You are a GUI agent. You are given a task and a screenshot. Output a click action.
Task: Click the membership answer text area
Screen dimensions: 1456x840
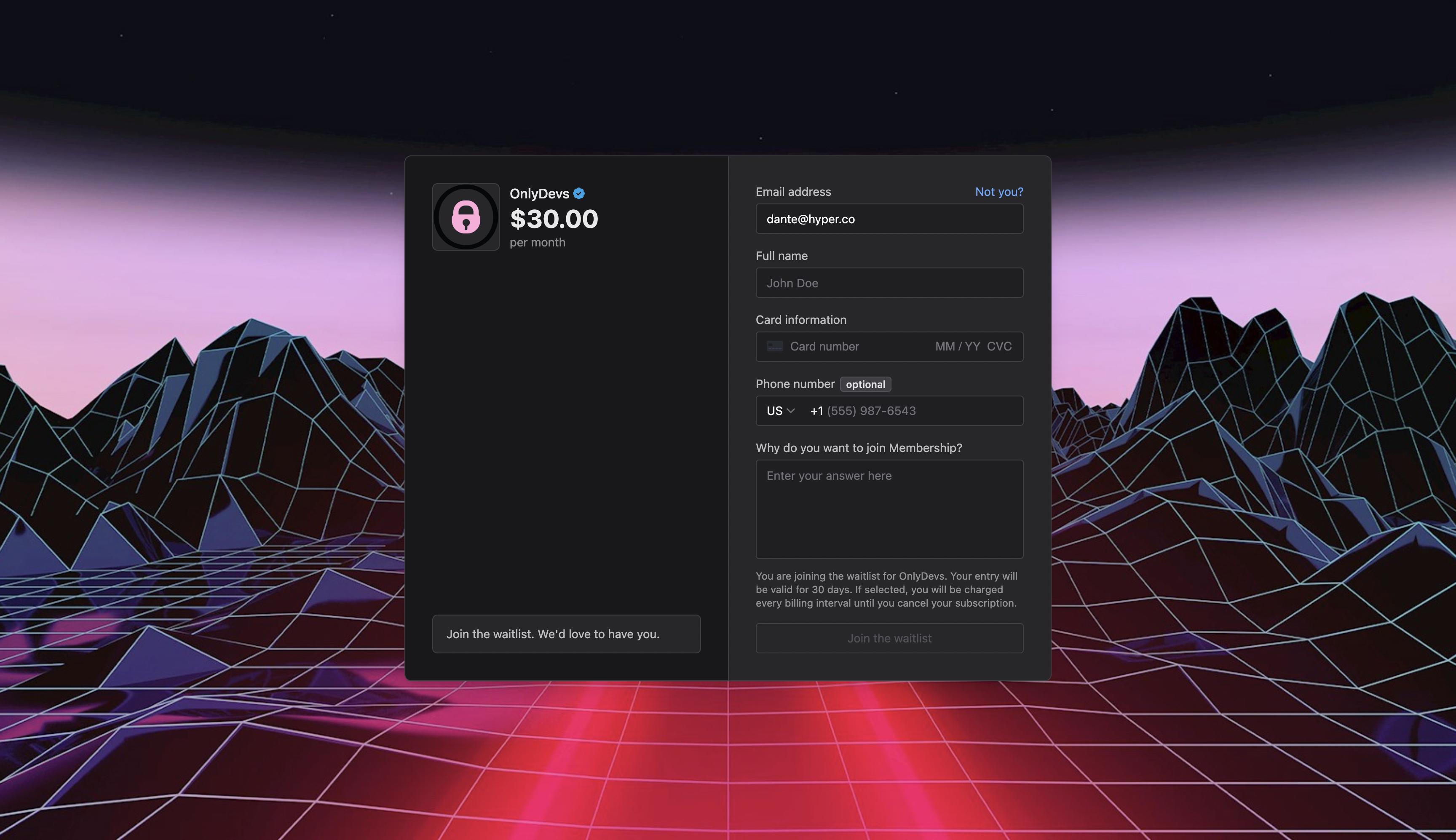(889, 509)
